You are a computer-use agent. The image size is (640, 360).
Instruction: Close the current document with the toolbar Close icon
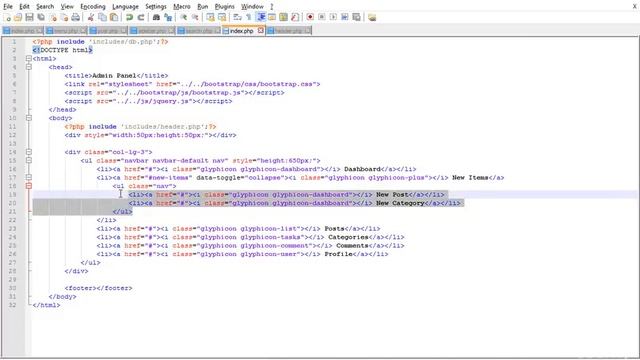click(x=53, y=17)
